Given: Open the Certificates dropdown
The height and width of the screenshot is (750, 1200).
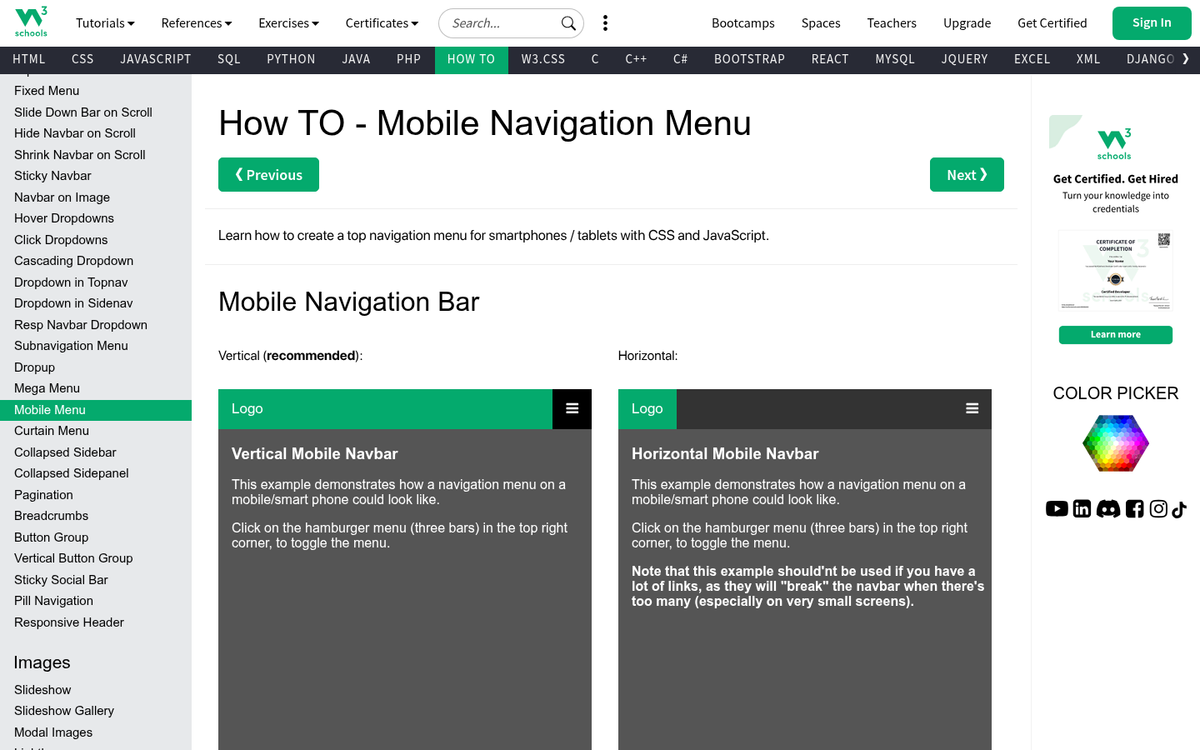Looking at the screenshot, I should point(381,22).
